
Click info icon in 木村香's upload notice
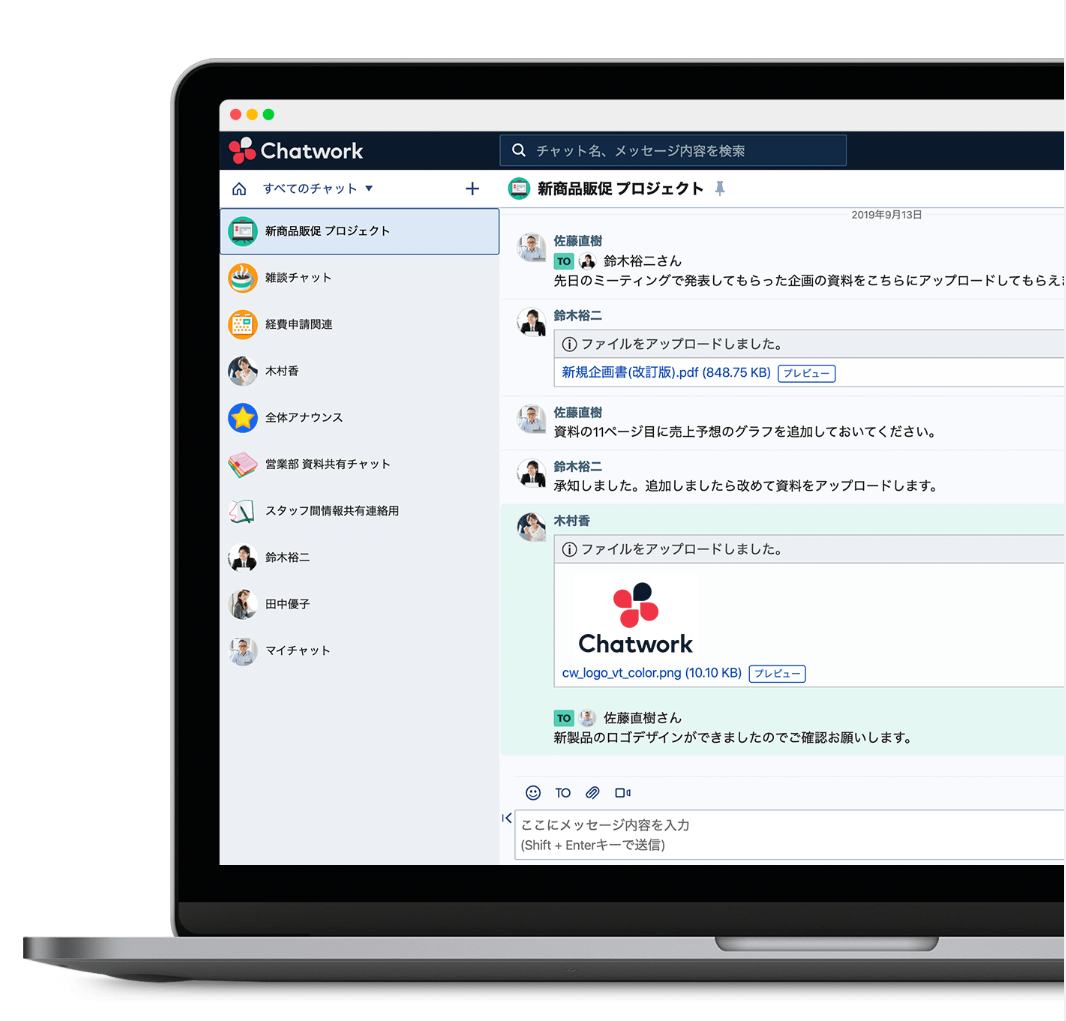click(x=570, y=549)
